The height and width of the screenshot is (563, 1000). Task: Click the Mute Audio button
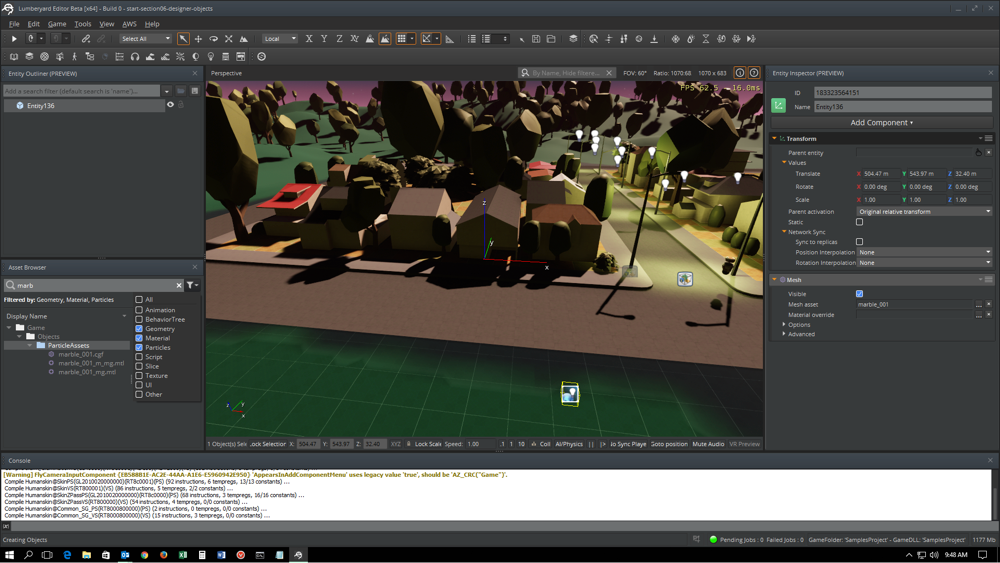(708, 444)
